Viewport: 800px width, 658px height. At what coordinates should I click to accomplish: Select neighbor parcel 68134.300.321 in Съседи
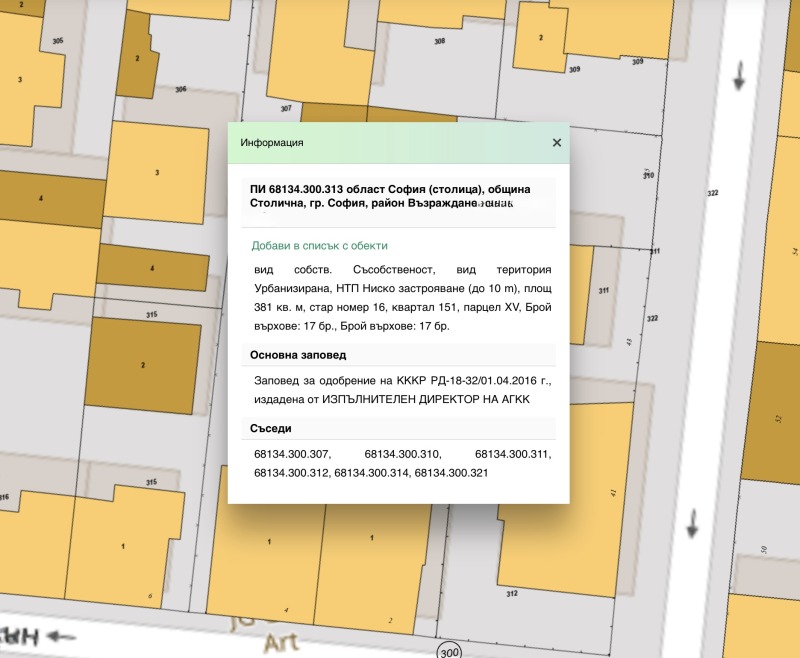point(451,472)
